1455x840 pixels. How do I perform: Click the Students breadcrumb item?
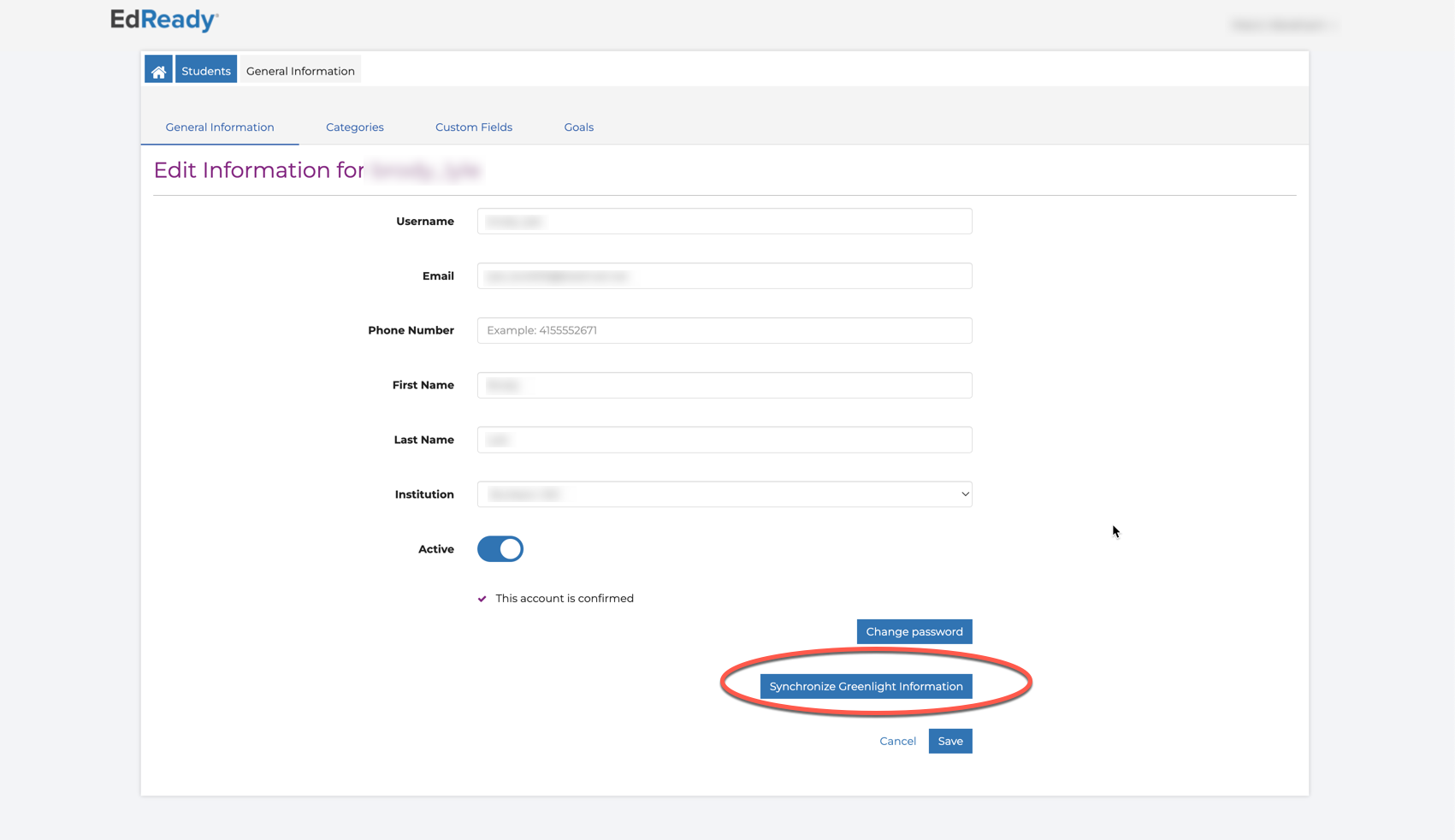tap(205, 69)
